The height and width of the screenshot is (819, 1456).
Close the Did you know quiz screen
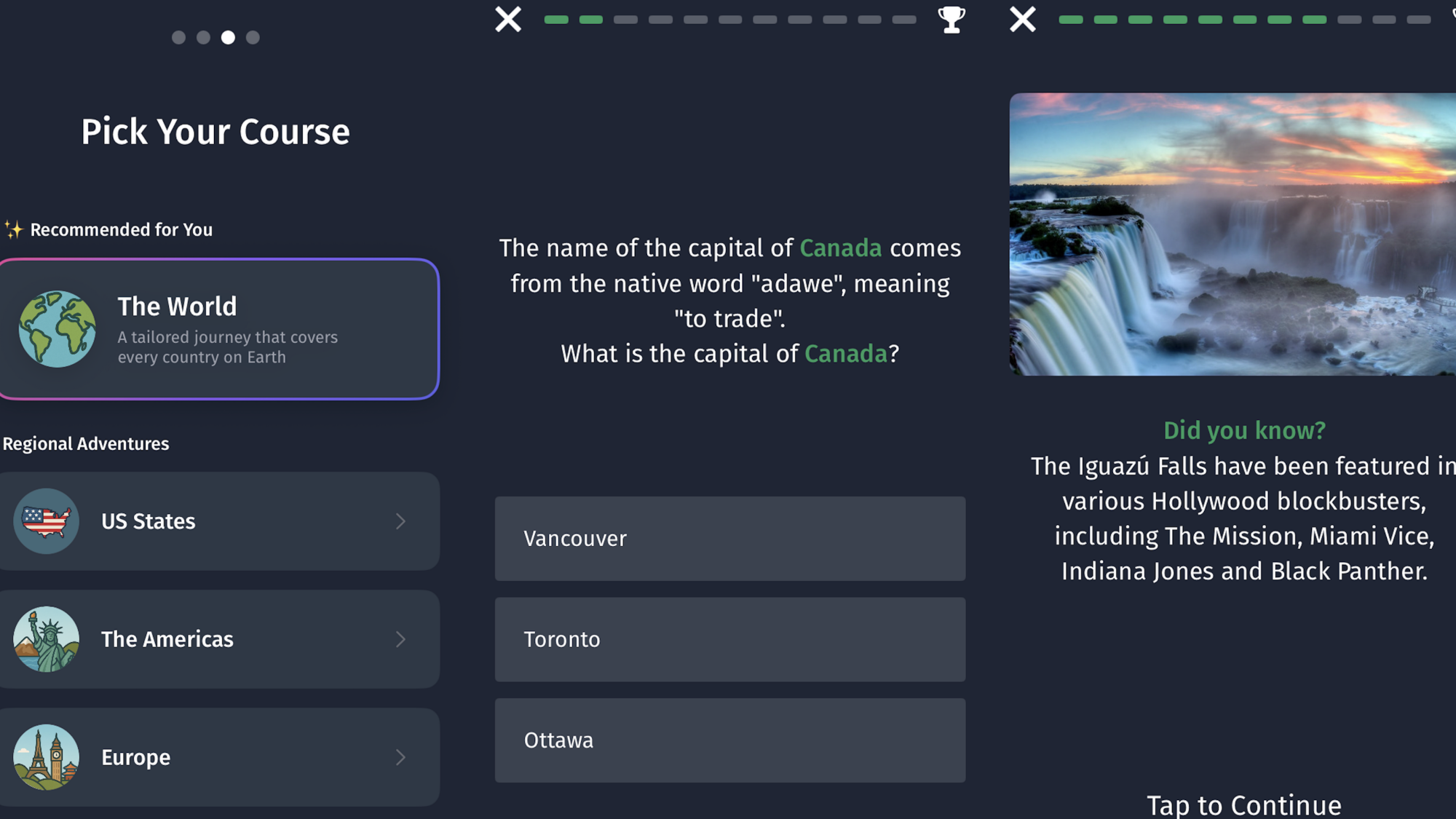(1022, 20)
